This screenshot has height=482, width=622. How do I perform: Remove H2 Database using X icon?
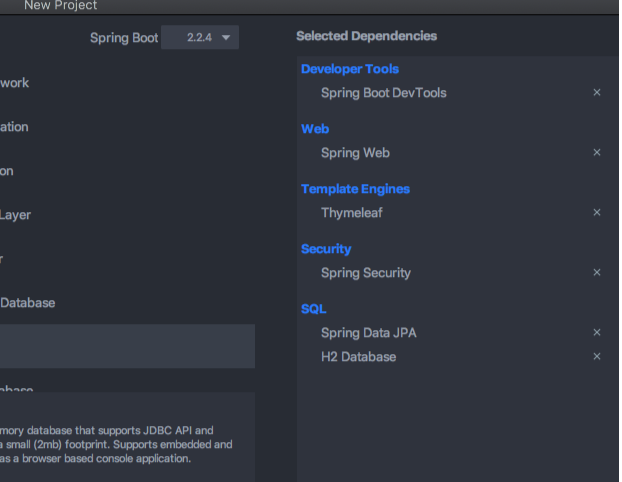pos(597,356)
